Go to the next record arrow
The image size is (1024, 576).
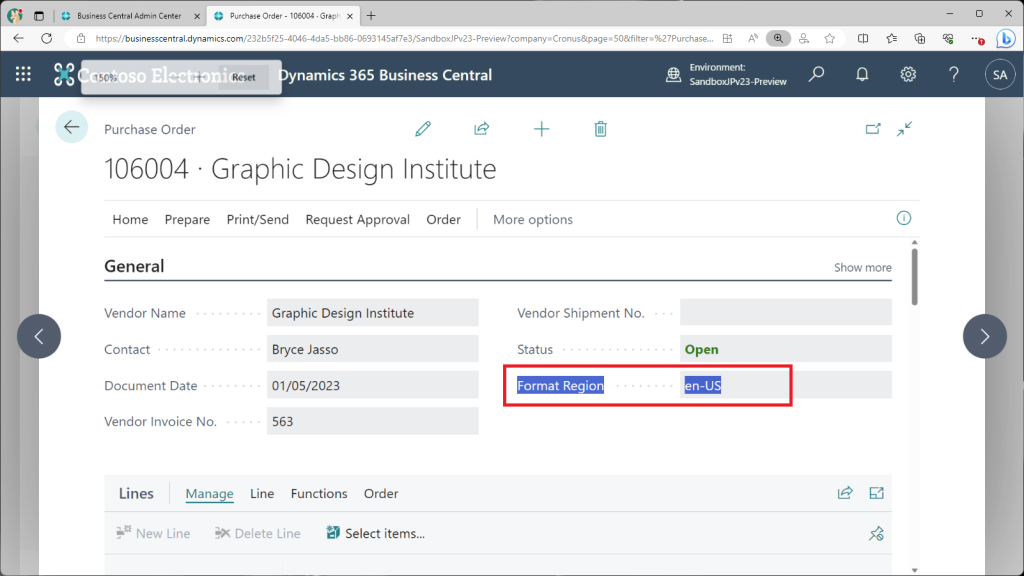pyautogui.click(x=985, y=336)
